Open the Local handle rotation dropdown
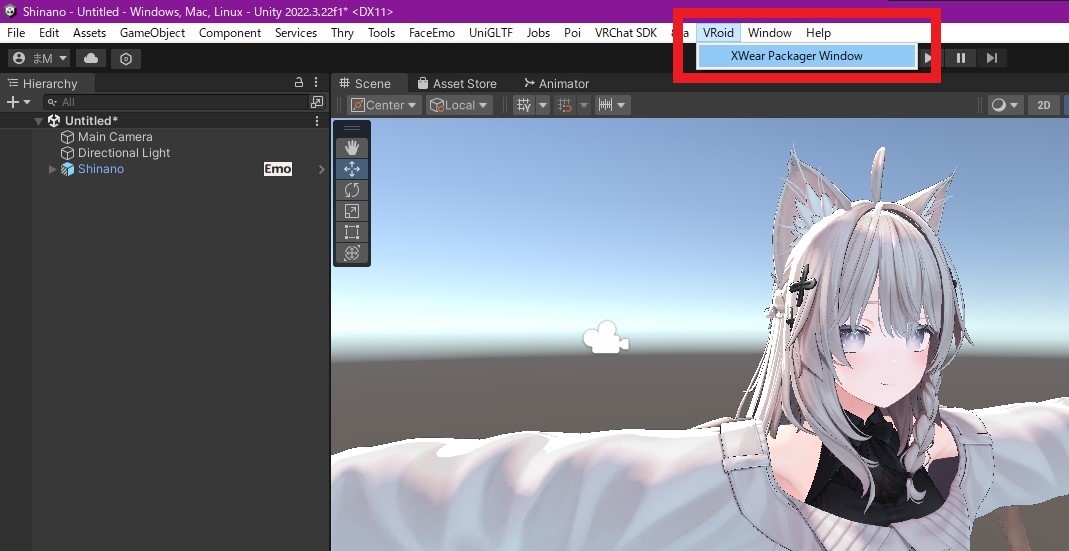This screenshot has height=551, width=1069. click(x=459, y=105)
